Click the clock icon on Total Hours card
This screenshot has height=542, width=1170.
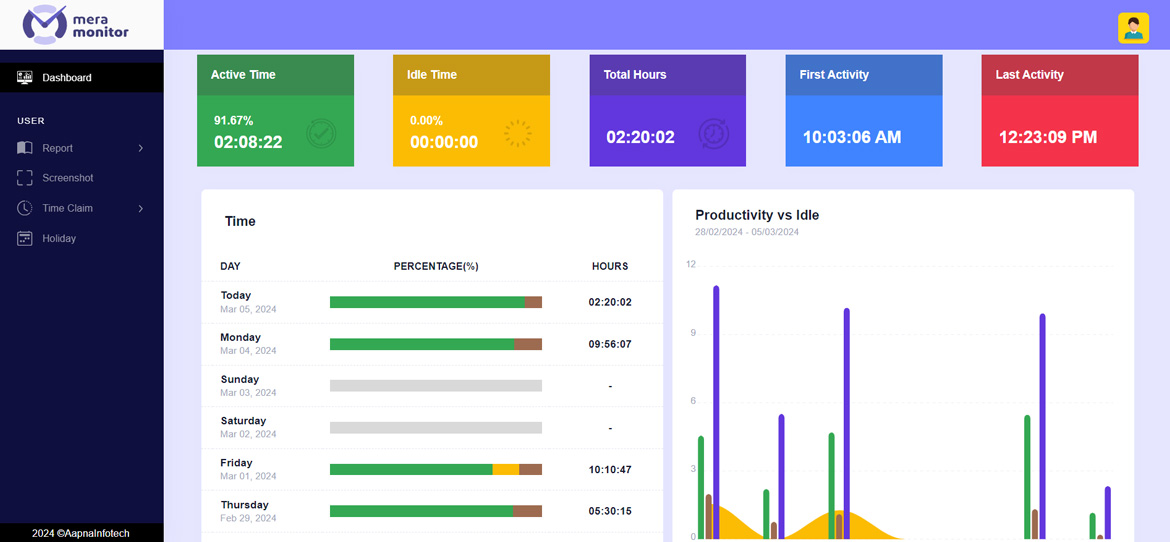(713, 134)
